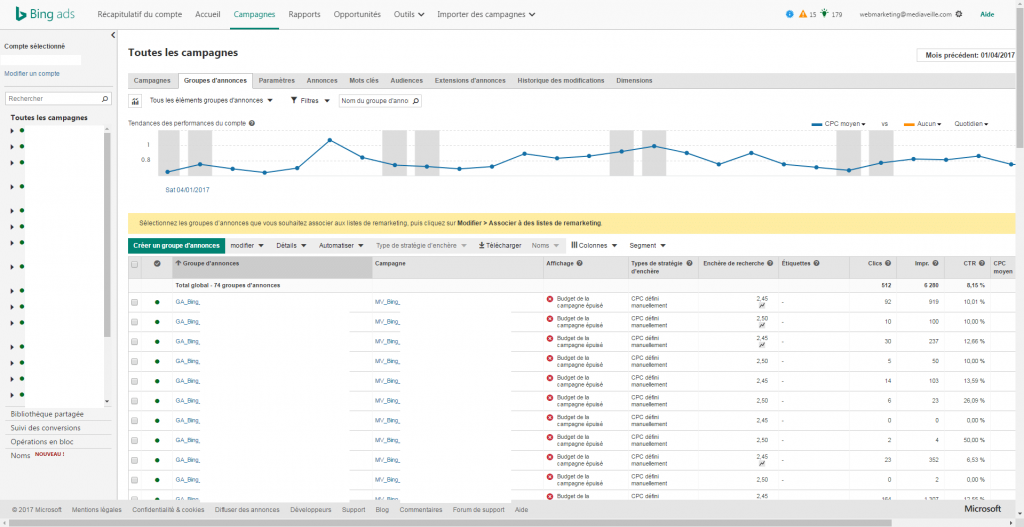Click the search magnifier in ad group name filter
1024x527 pixels.
(x=416, y=101)
